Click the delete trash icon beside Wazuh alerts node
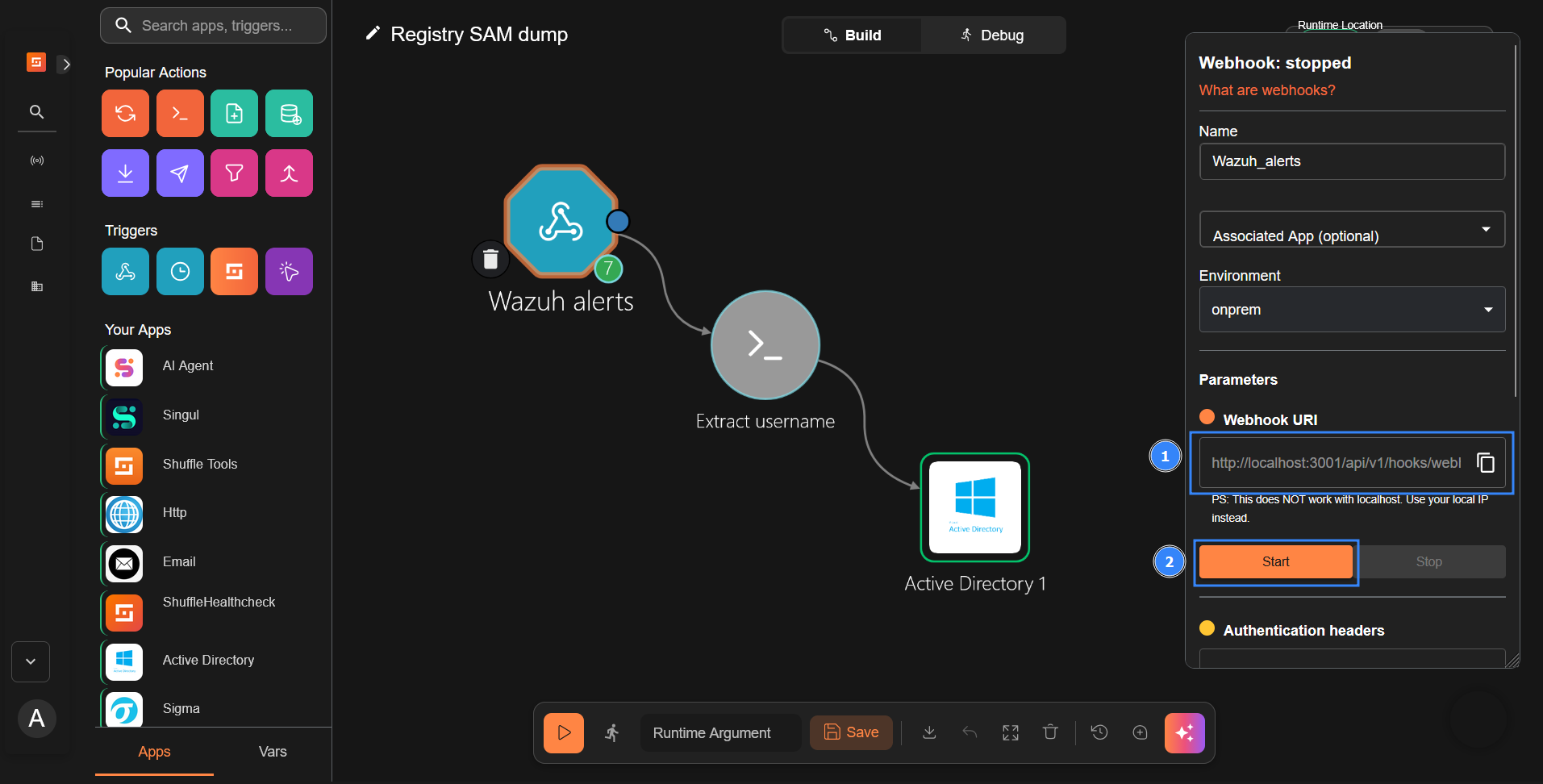This screenshot has width=1543, height=784. [490, 259]
